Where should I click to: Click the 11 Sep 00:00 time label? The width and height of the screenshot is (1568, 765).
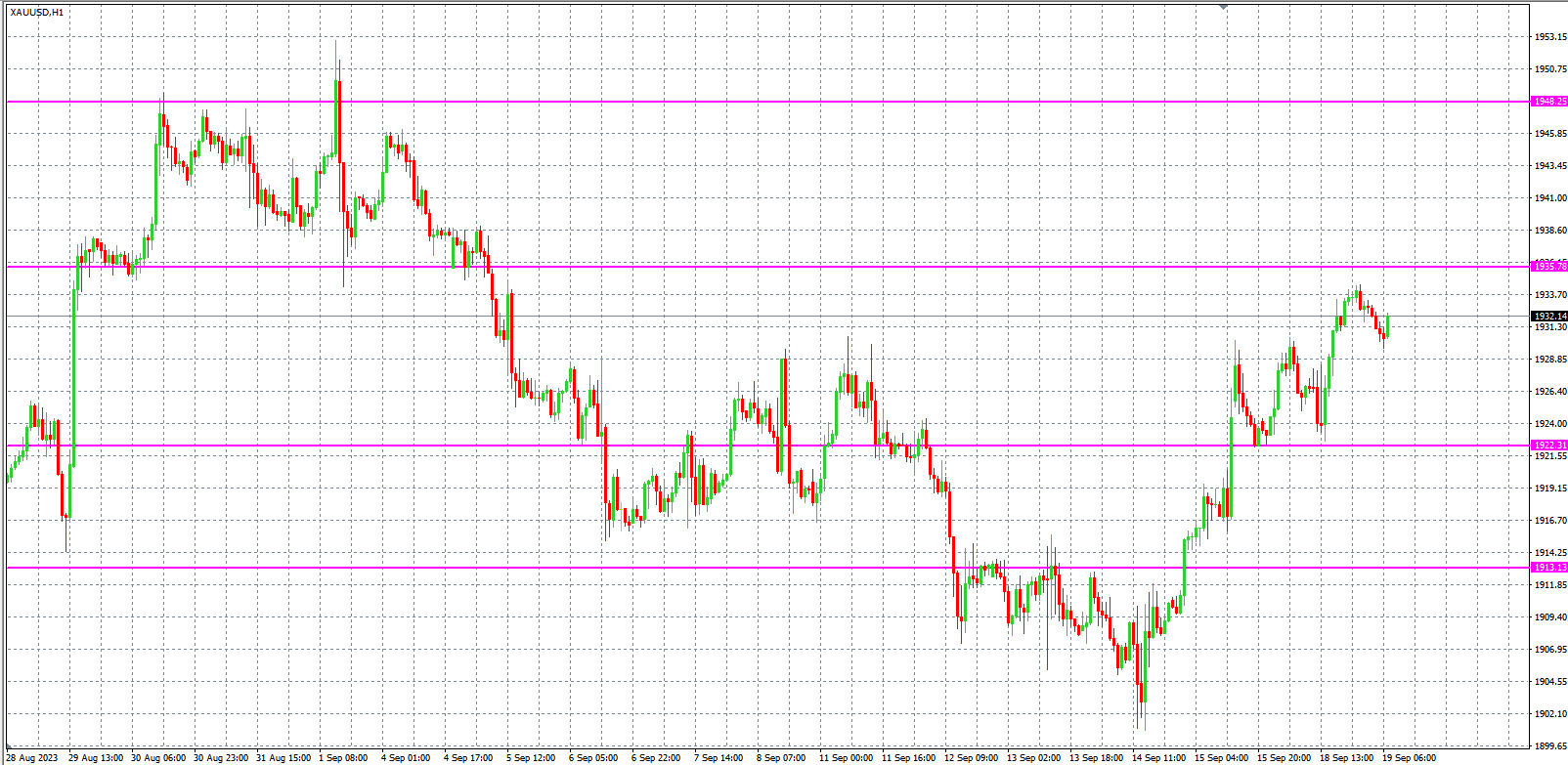tap(846, 757)
